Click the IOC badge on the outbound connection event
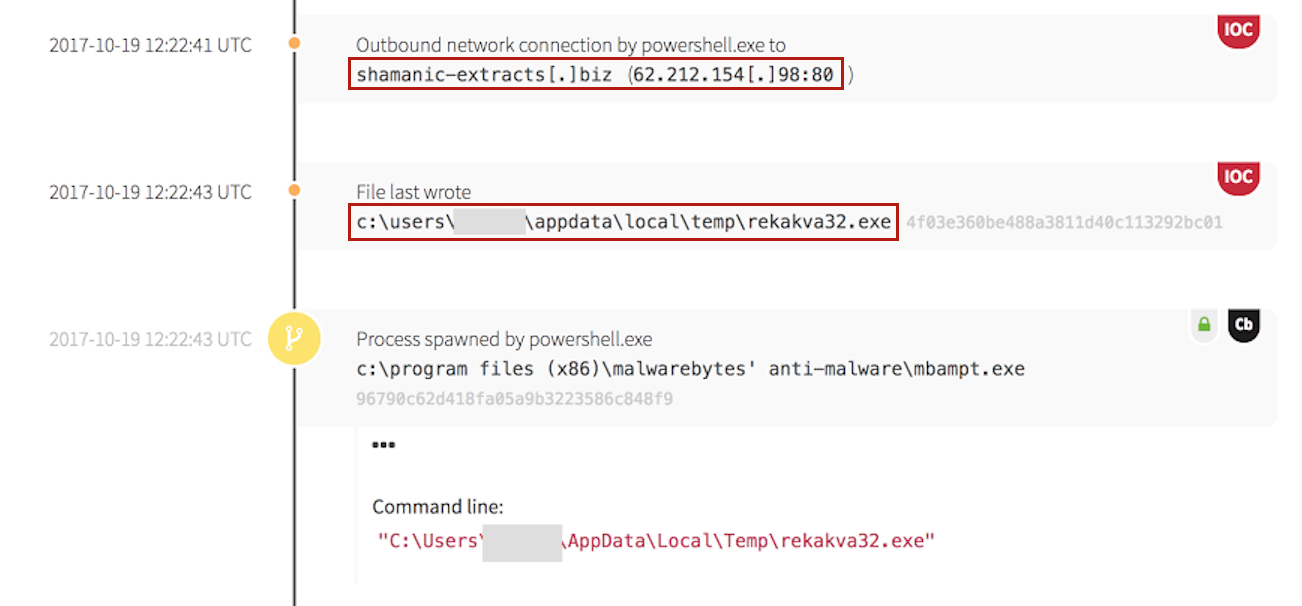The height and width of the screenshot is (606, 1302). point(1238,30)
